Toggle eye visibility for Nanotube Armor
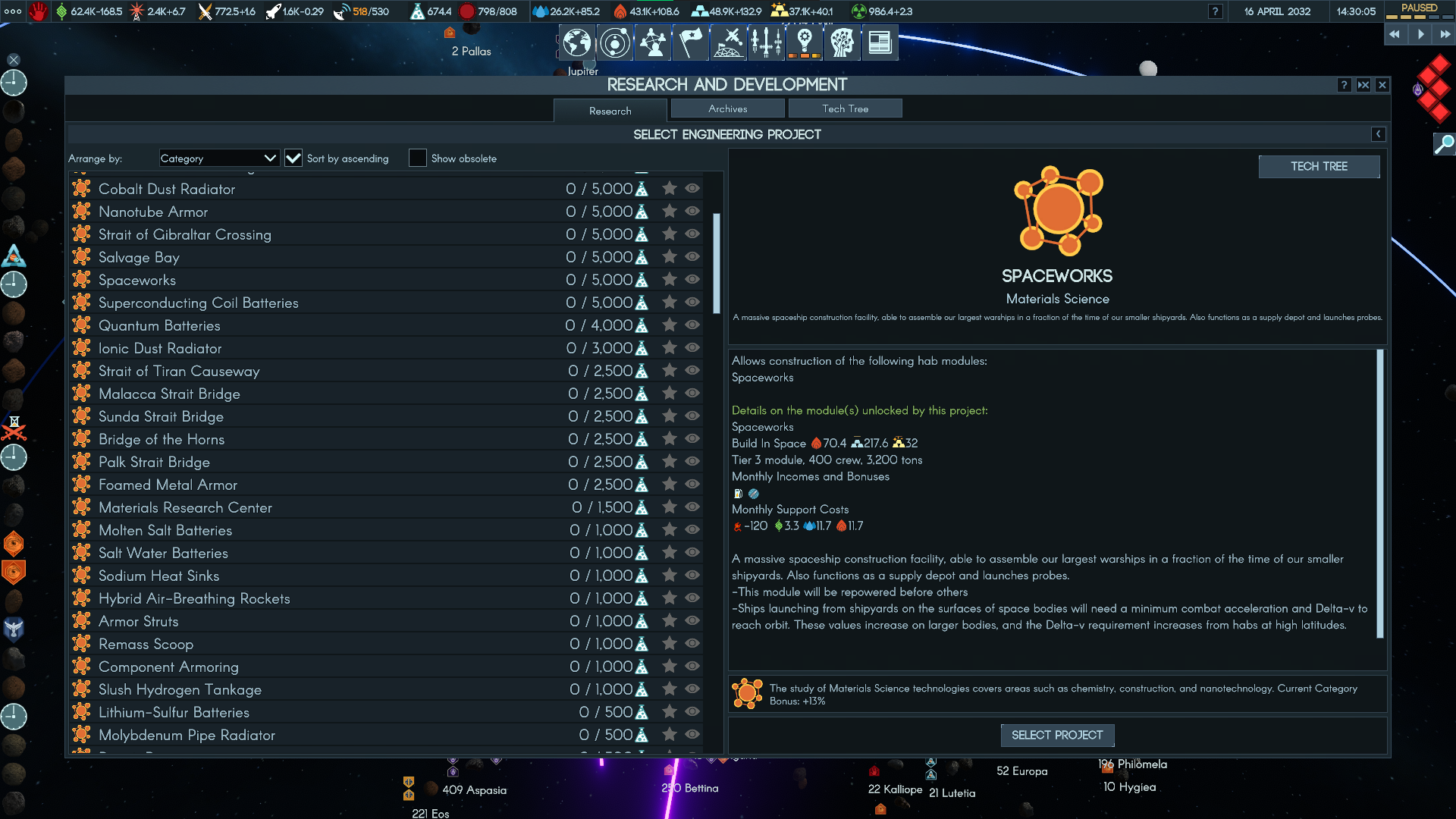Image resolution: width=1456 pixels, height=819 pixels. coord(692,212)
